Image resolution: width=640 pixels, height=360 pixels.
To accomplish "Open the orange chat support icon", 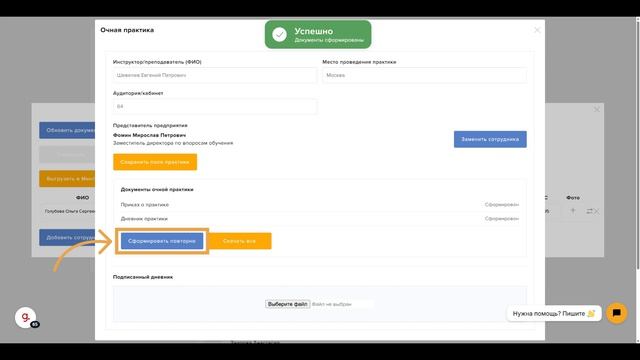I will (616, 313).
